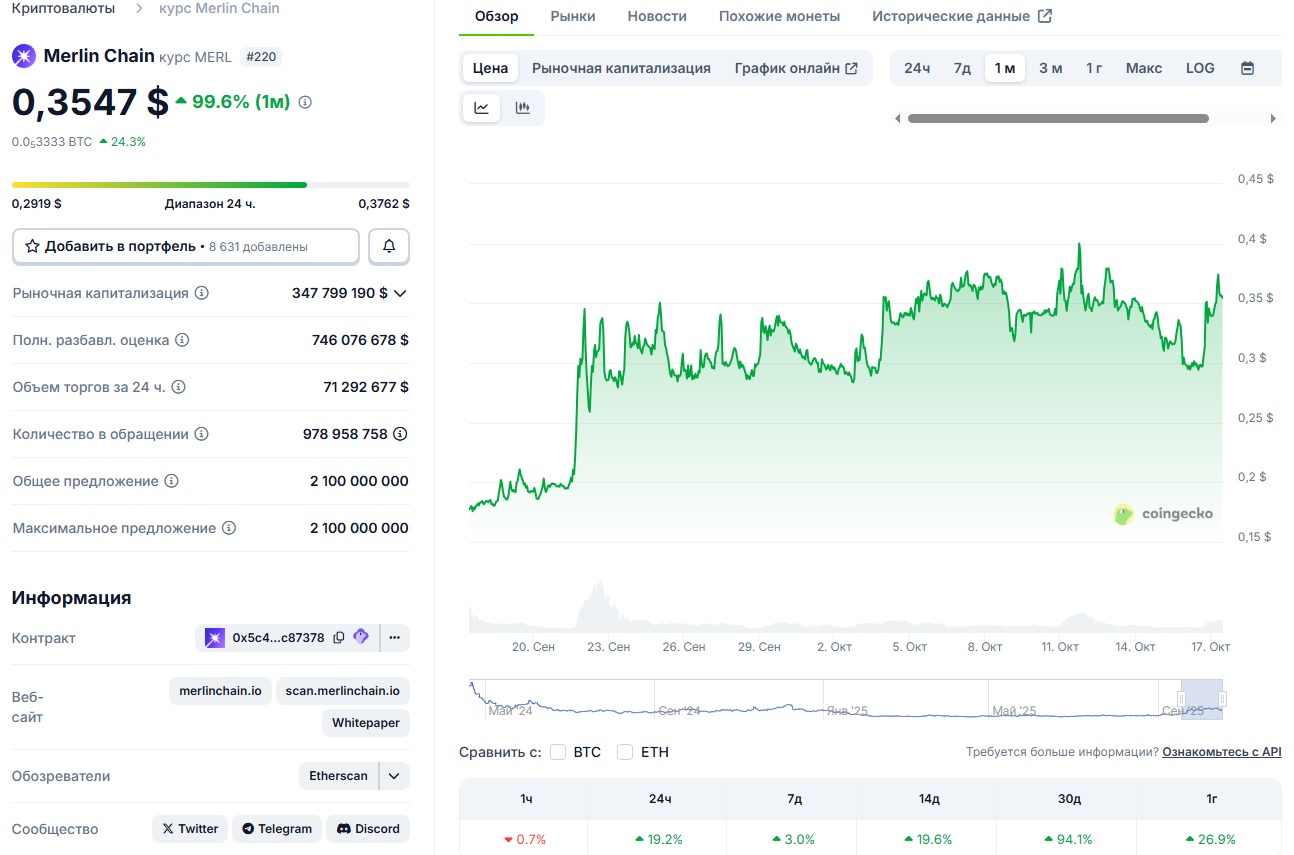Open the Похожие монеты tab
The image size is (1294, 855).
pyautogui.click(x=779, y=16)
